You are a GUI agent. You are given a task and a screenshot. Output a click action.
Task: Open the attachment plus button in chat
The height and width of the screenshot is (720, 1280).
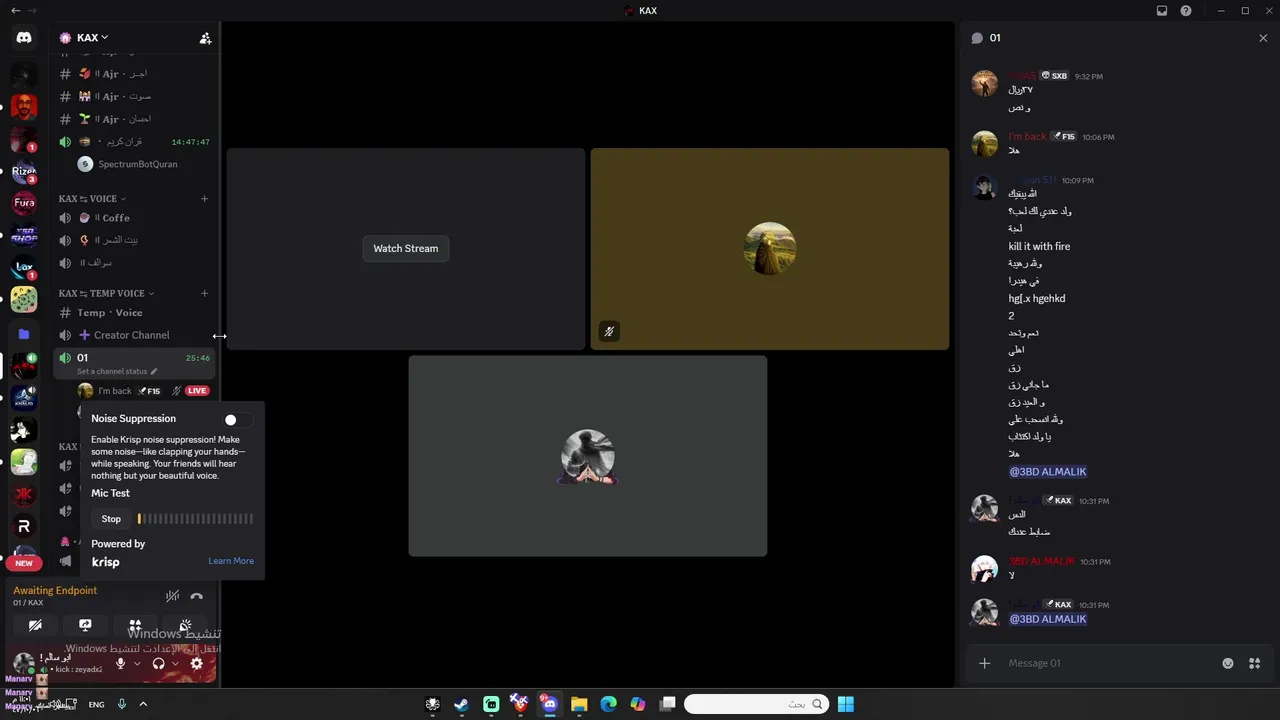click(985, 663)
